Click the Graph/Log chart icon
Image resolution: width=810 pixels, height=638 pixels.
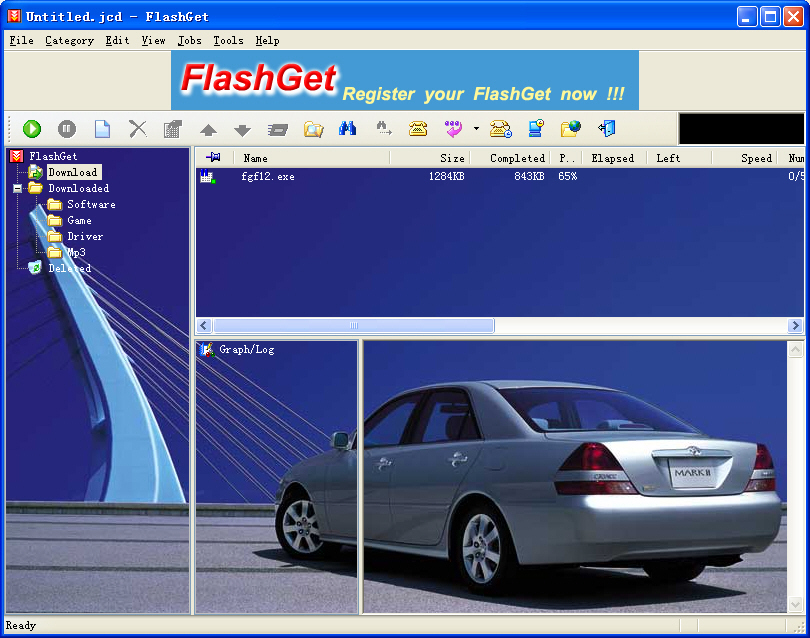click(207, 350)
